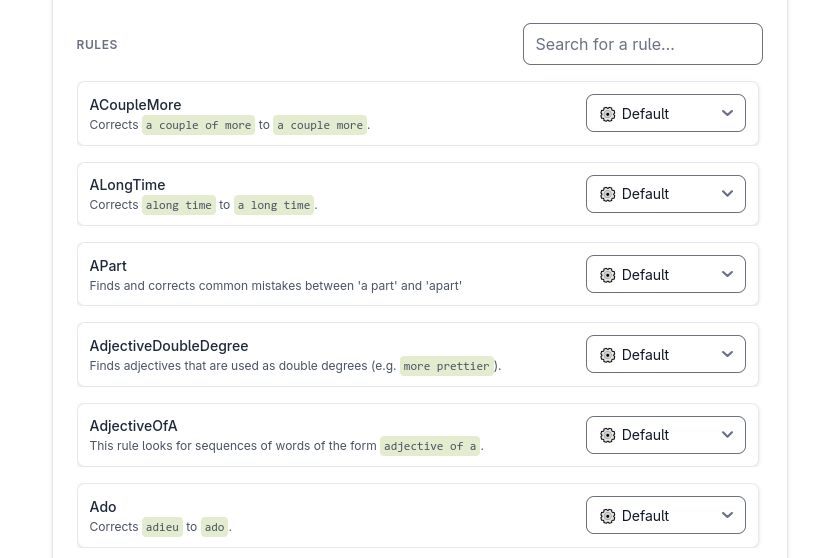The width and height of the screenshot is (835, 558).
Task: Expand the ALongTime chevron arrow
Action: (x=727, y=193)
